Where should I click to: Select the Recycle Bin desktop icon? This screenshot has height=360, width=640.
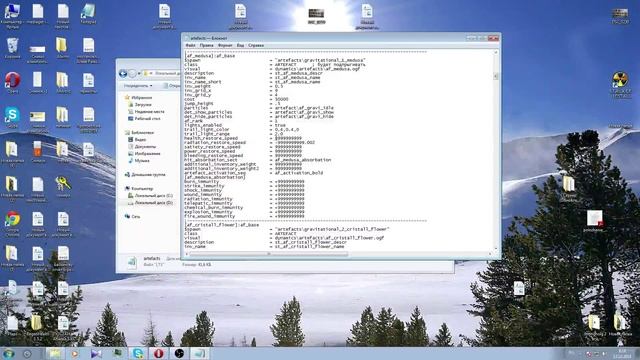12,48
